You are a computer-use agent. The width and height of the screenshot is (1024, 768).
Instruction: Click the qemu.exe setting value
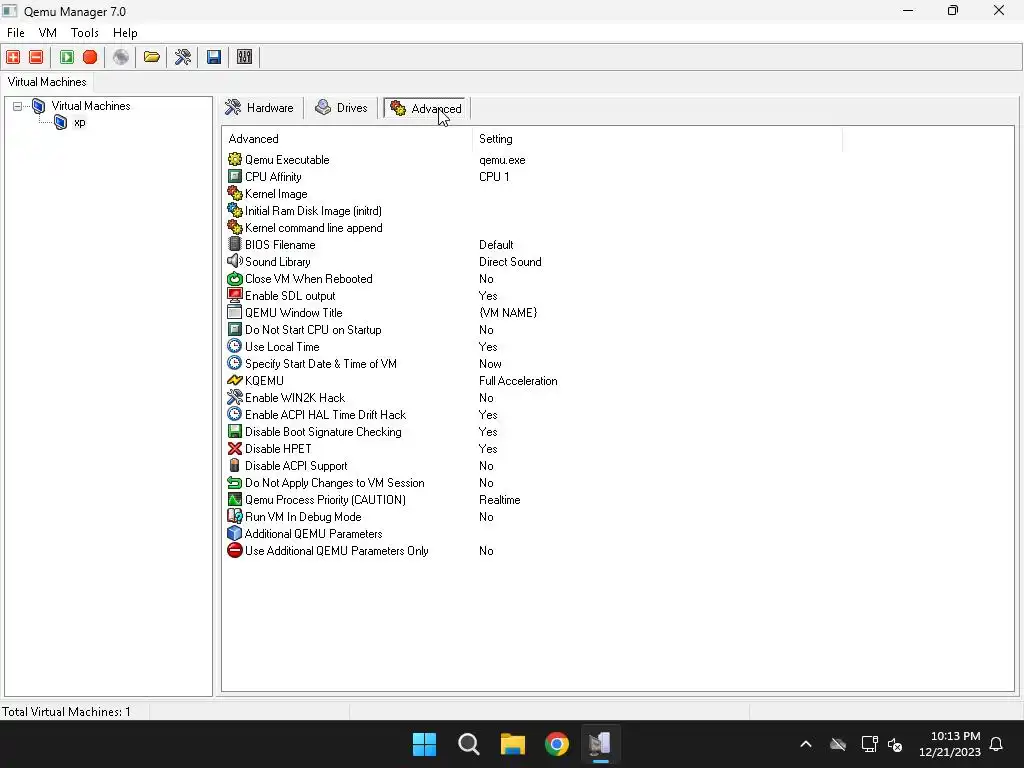502,159
